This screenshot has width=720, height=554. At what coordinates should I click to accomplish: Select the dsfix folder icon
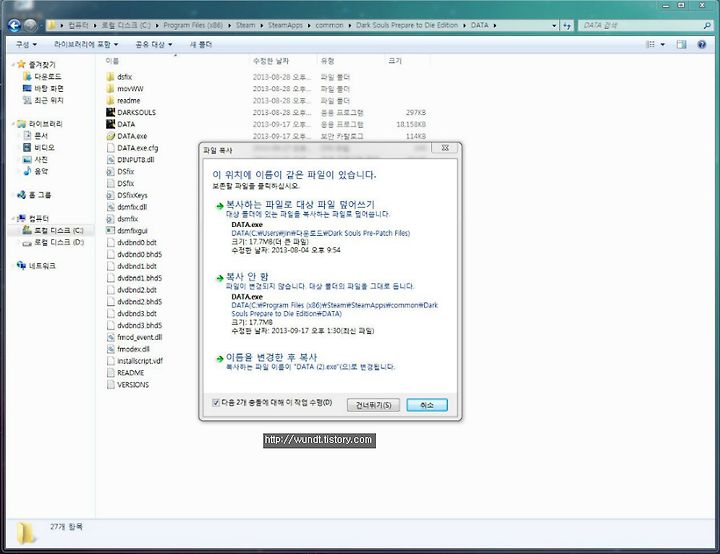coord(110,77)
